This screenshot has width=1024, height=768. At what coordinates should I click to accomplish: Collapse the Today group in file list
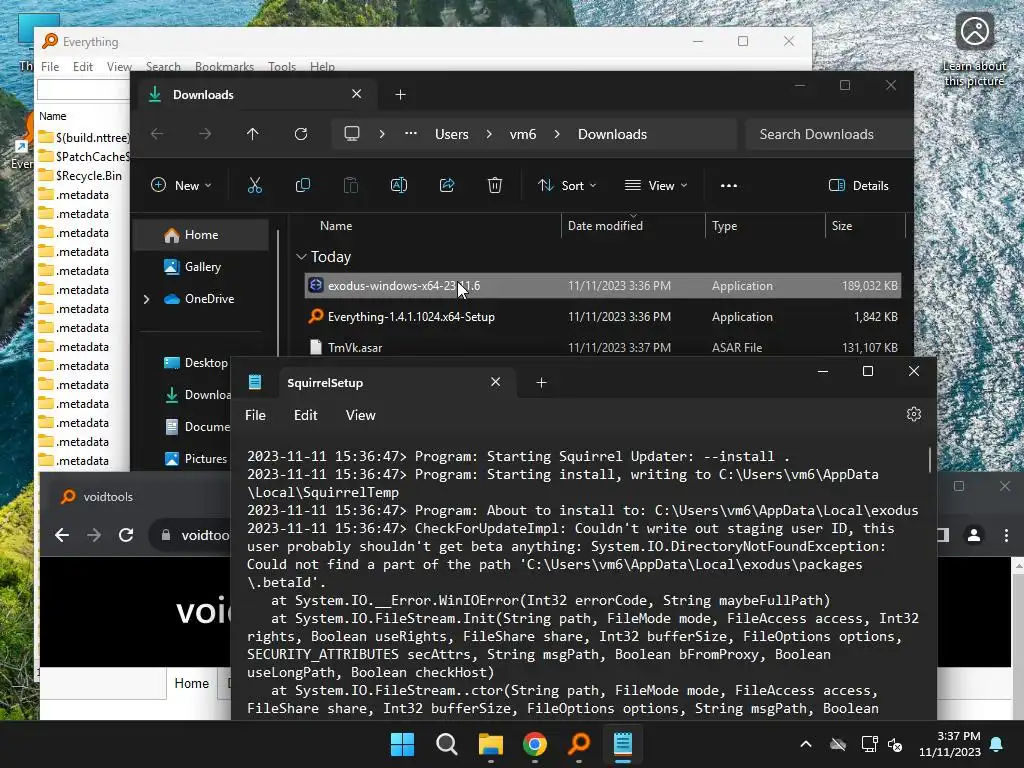[x=301, y=257]
